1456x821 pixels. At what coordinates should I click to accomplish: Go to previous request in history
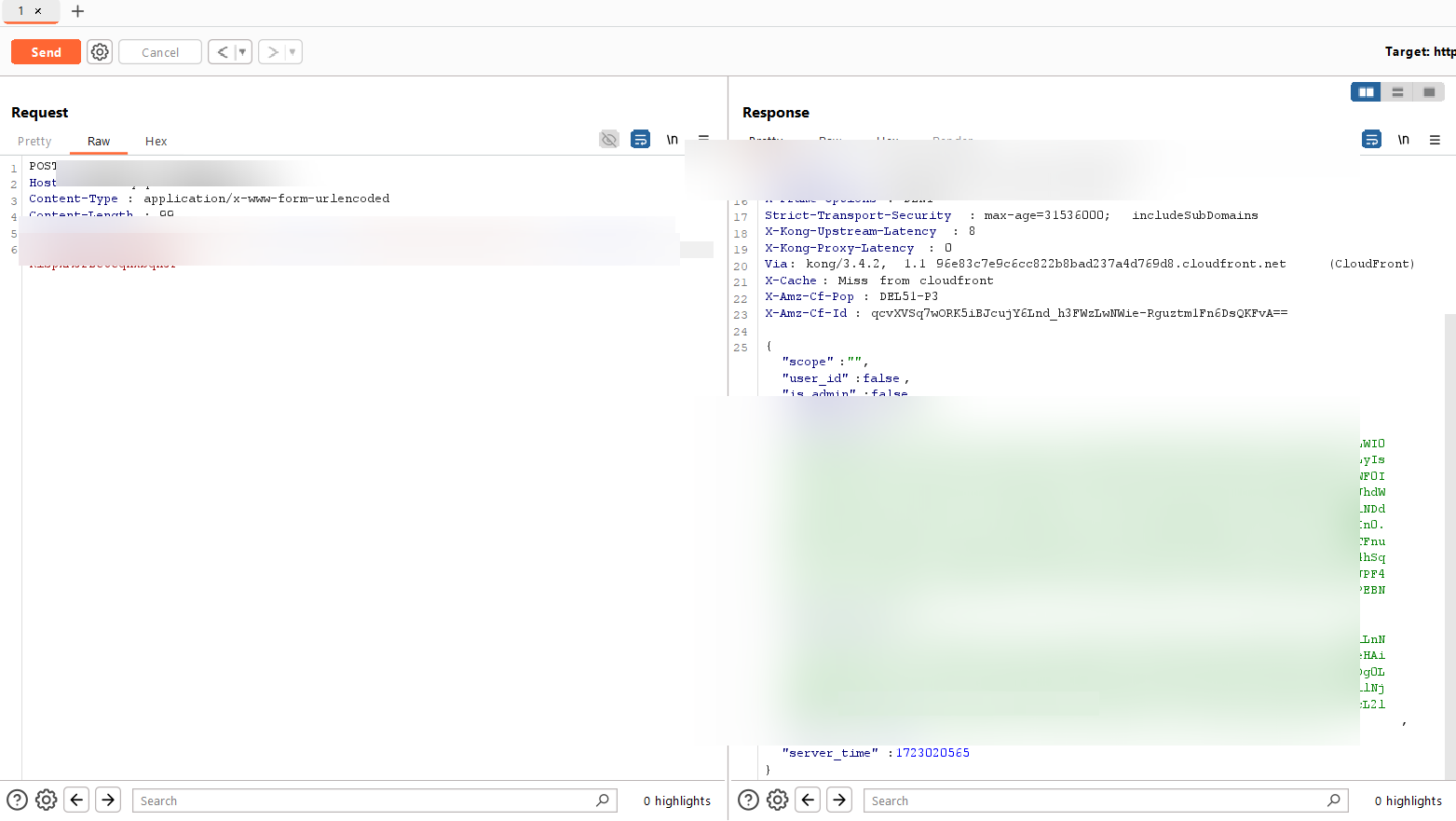coord(222,52)
